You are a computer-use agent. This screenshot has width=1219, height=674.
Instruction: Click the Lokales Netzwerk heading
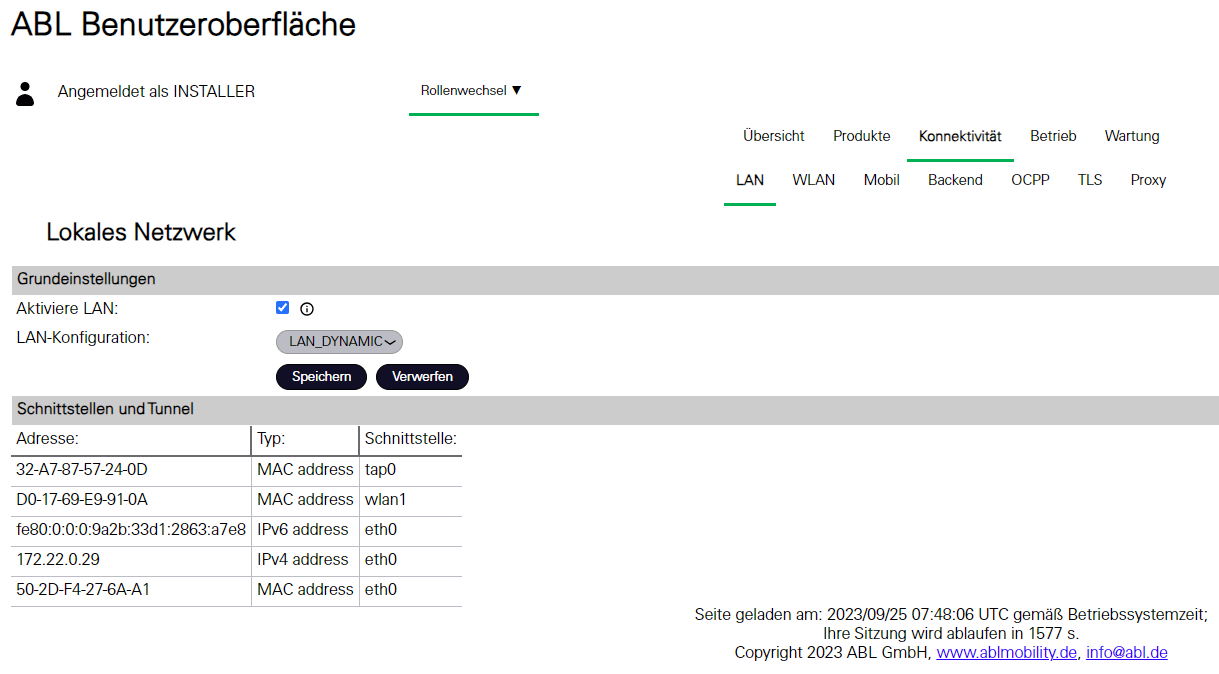[x=141, y=232]
